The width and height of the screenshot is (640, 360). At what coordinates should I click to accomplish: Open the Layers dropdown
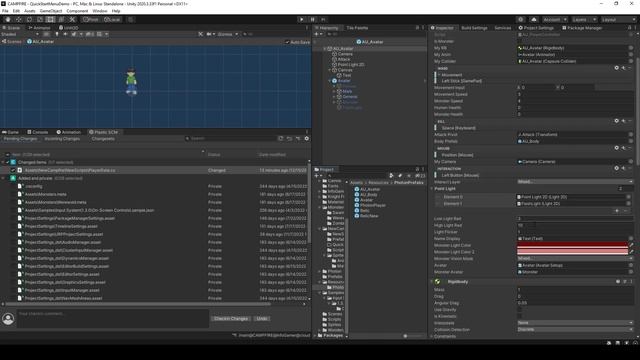tap(584, 19)
